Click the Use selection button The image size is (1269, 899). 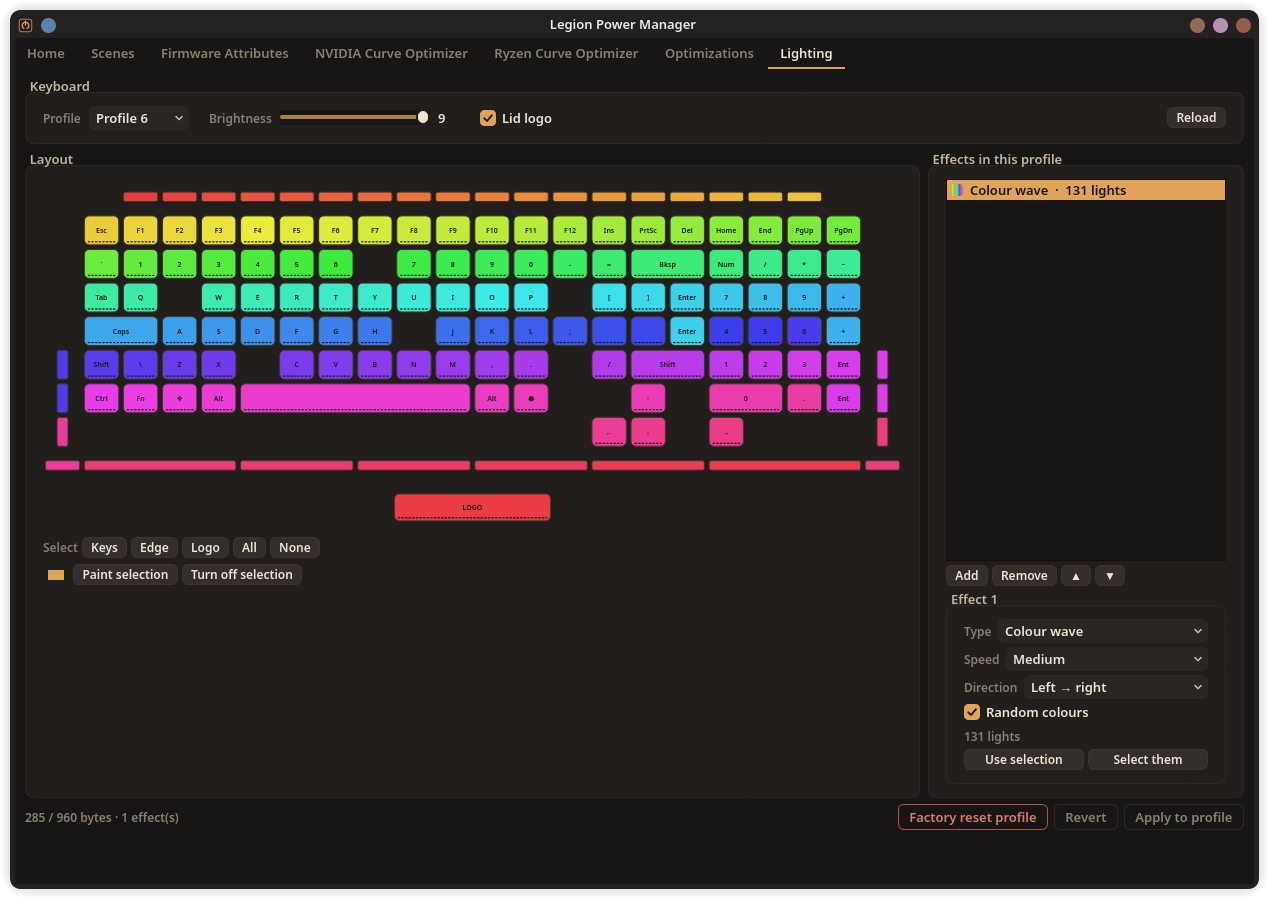[x=1024, y=760]
